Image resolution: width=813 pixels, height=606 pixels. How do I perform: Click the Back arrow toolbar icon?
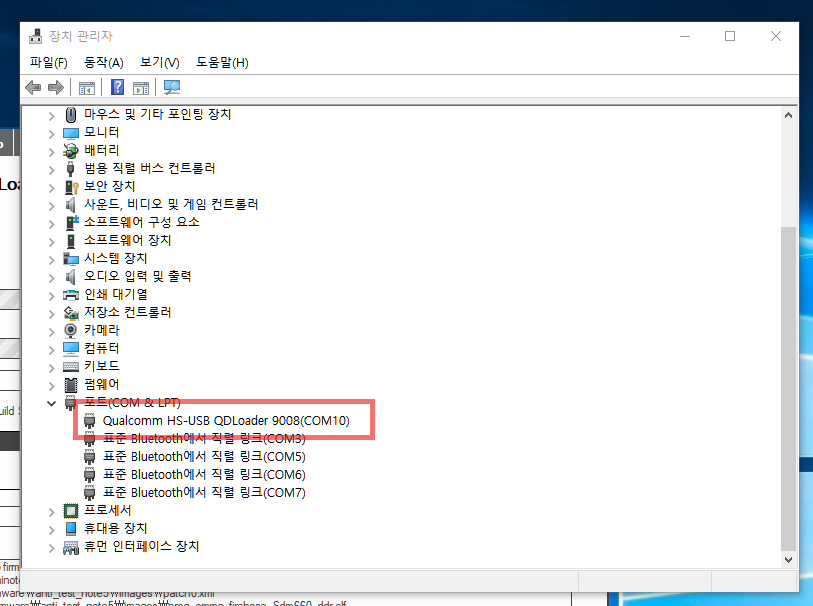click(x=33, y=87)
